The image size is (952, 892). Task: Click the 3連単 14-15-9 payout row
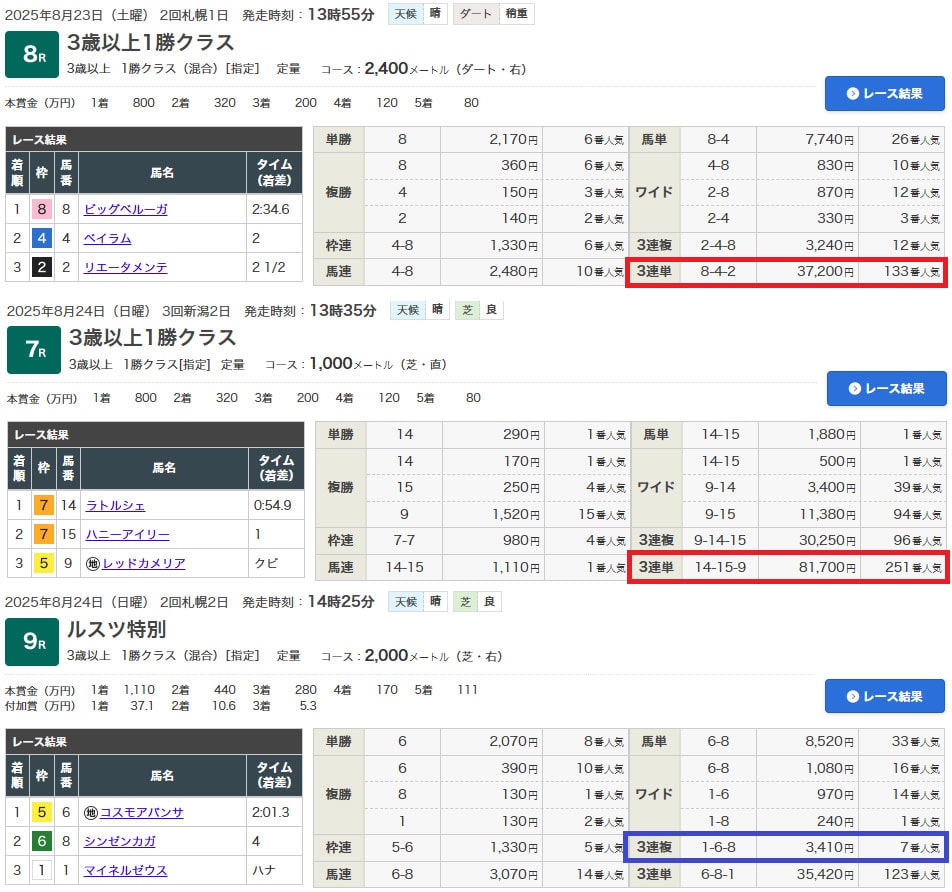[x=786, y=567]
